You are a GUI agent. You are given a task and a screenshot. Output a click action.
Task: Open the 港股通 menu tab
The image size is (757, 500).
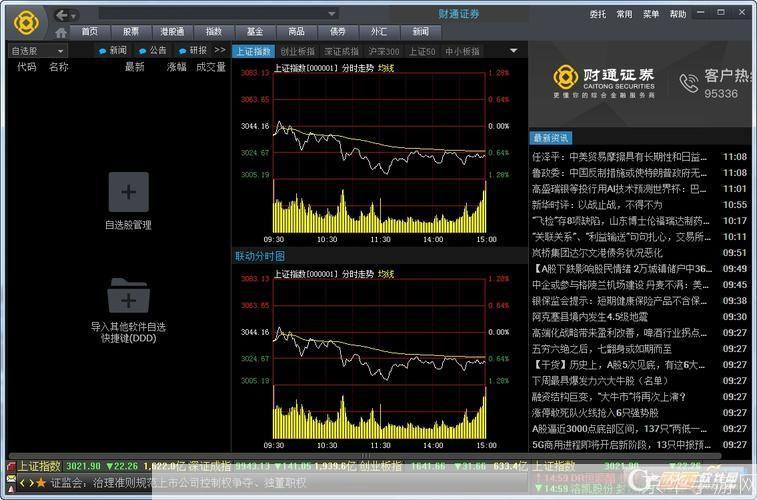point(172,32)
